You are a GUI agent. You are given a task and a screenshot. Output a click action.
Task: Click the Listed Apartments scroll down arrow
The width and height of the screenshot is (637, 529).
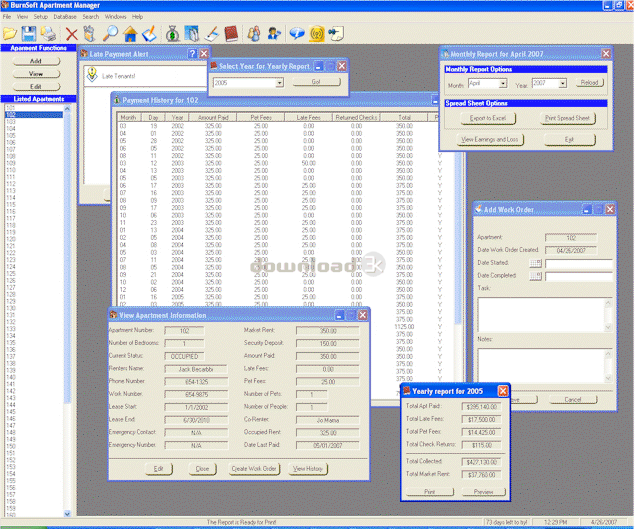pyautogui.click(x=67, y=514)
